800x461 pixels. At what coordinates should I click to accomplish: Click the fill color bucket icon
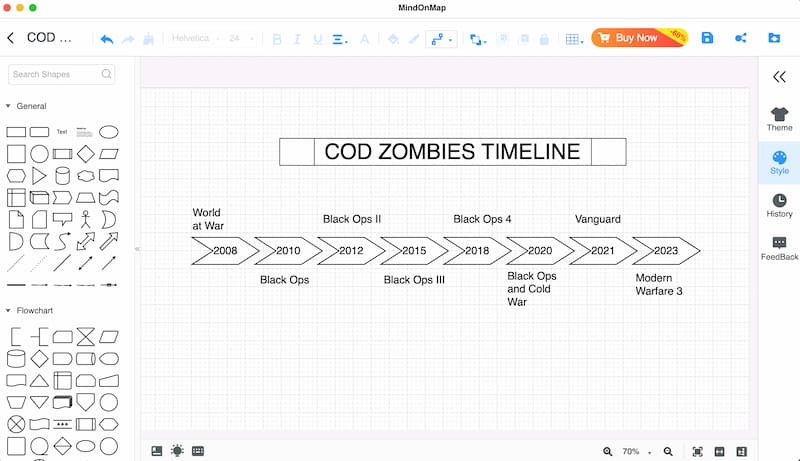pyautogui.click(x=393, y=39)
